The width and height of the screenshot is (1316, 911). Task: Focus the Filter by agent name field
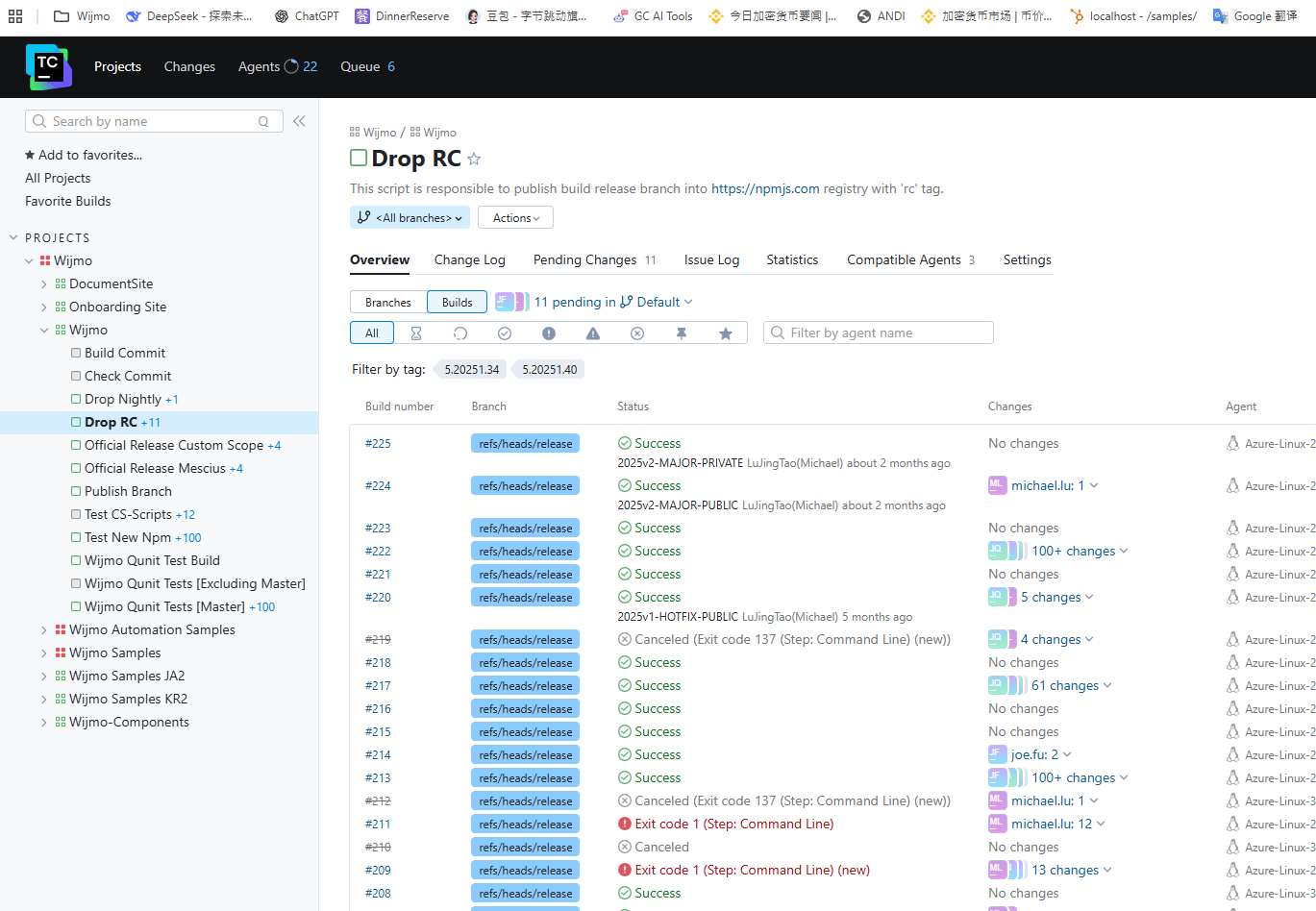pos(879,332)
